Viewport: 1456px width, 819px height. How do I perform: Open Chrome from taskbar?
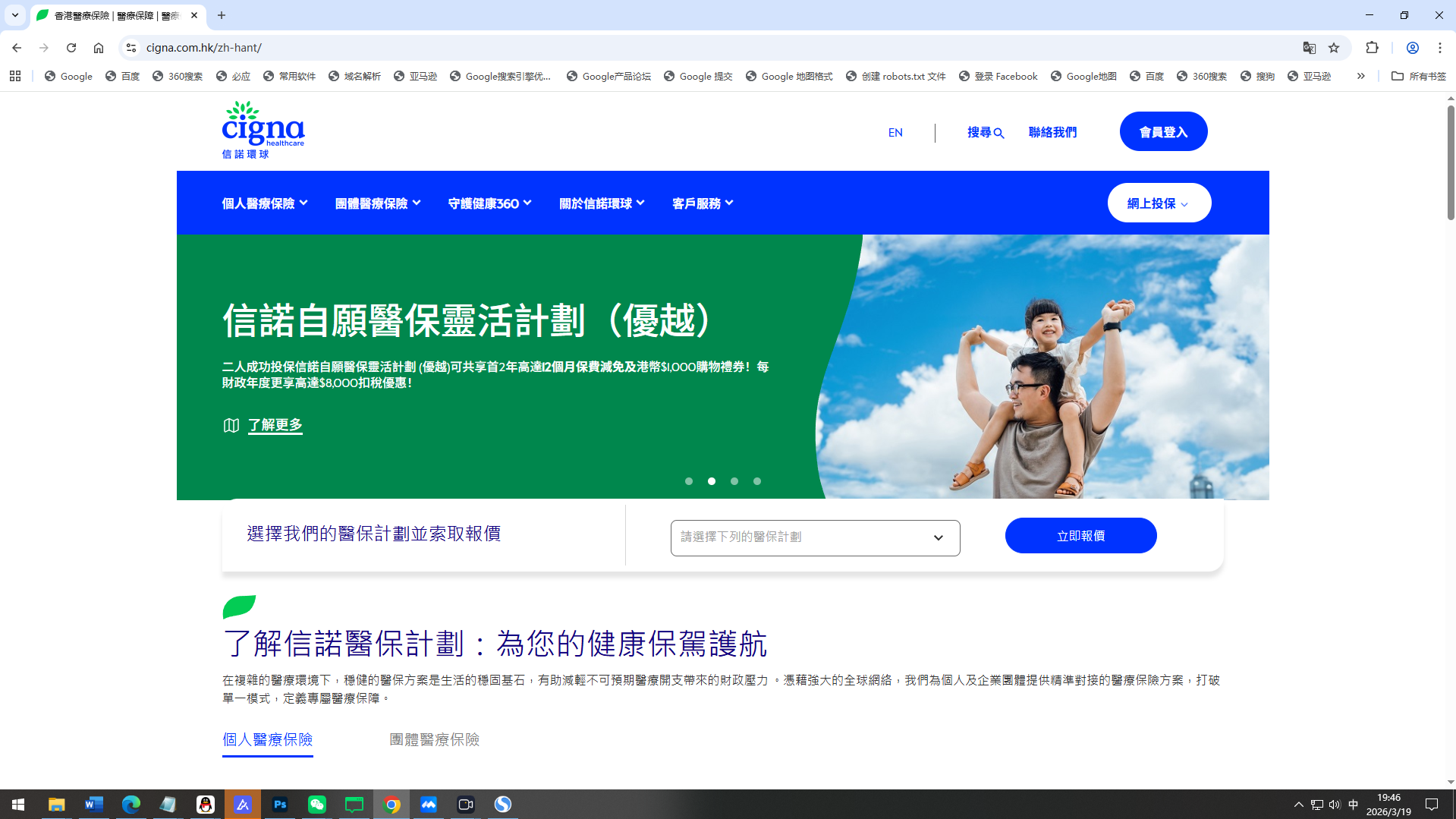392,805
